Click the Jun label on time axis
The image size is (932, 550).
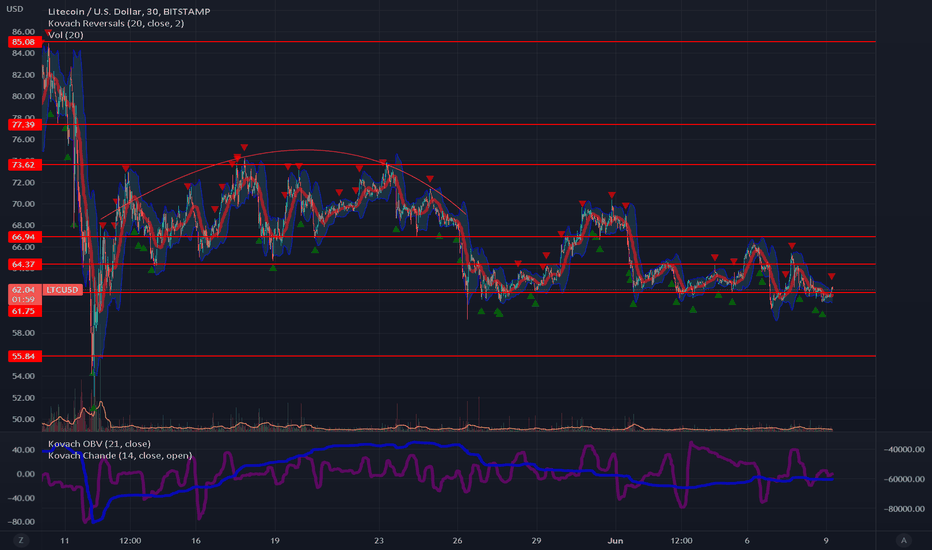coord(615,540)
